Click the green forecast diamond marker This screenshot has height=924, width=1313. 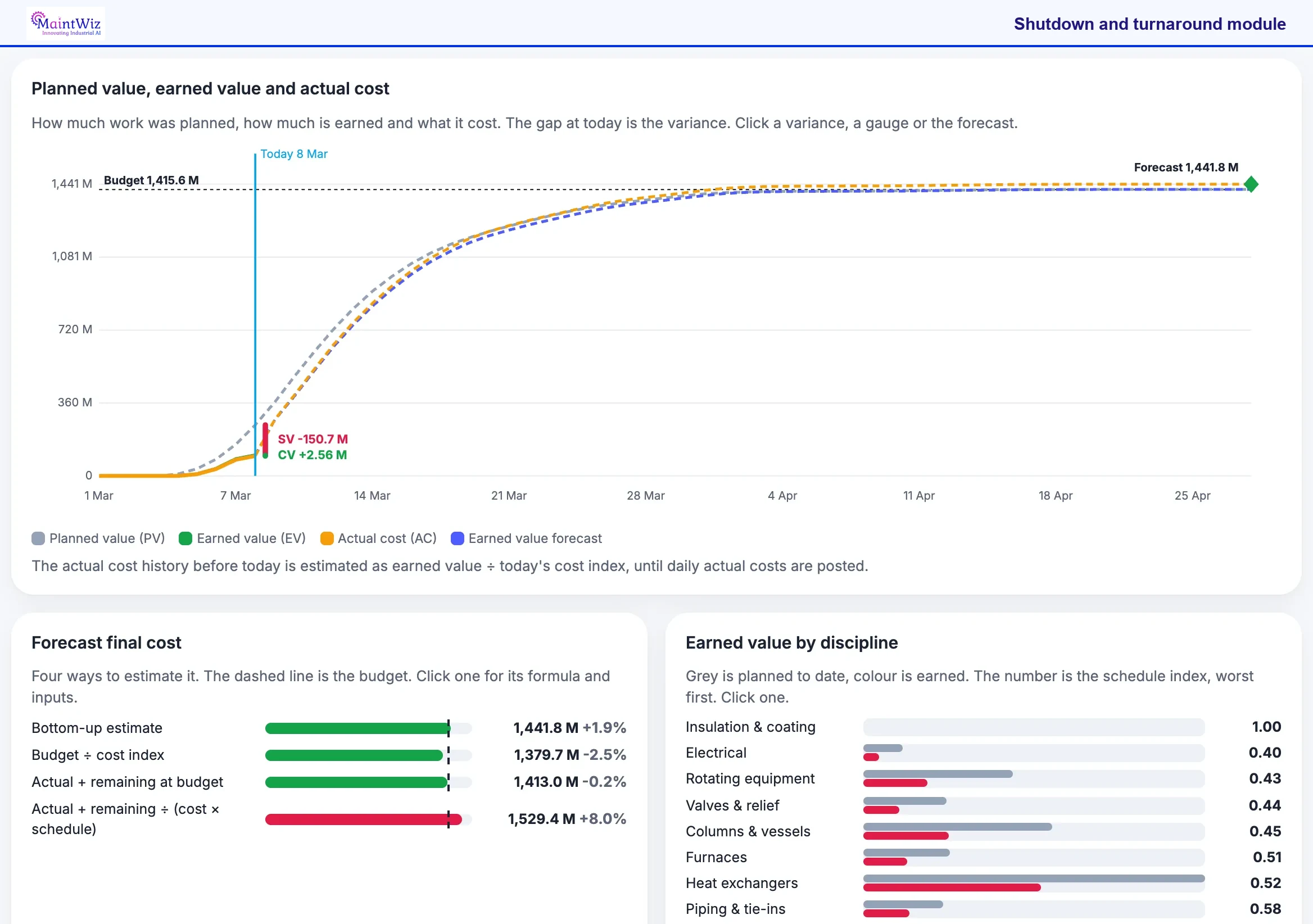(1251, 184)
